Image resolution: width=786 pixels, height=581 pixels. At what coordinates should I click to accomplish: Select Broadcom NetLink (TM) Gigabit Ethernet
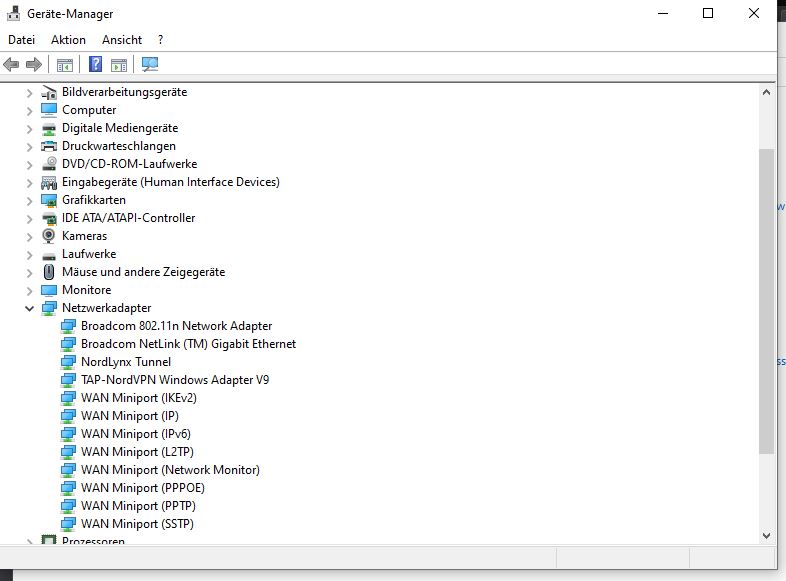tap(188, 344)
